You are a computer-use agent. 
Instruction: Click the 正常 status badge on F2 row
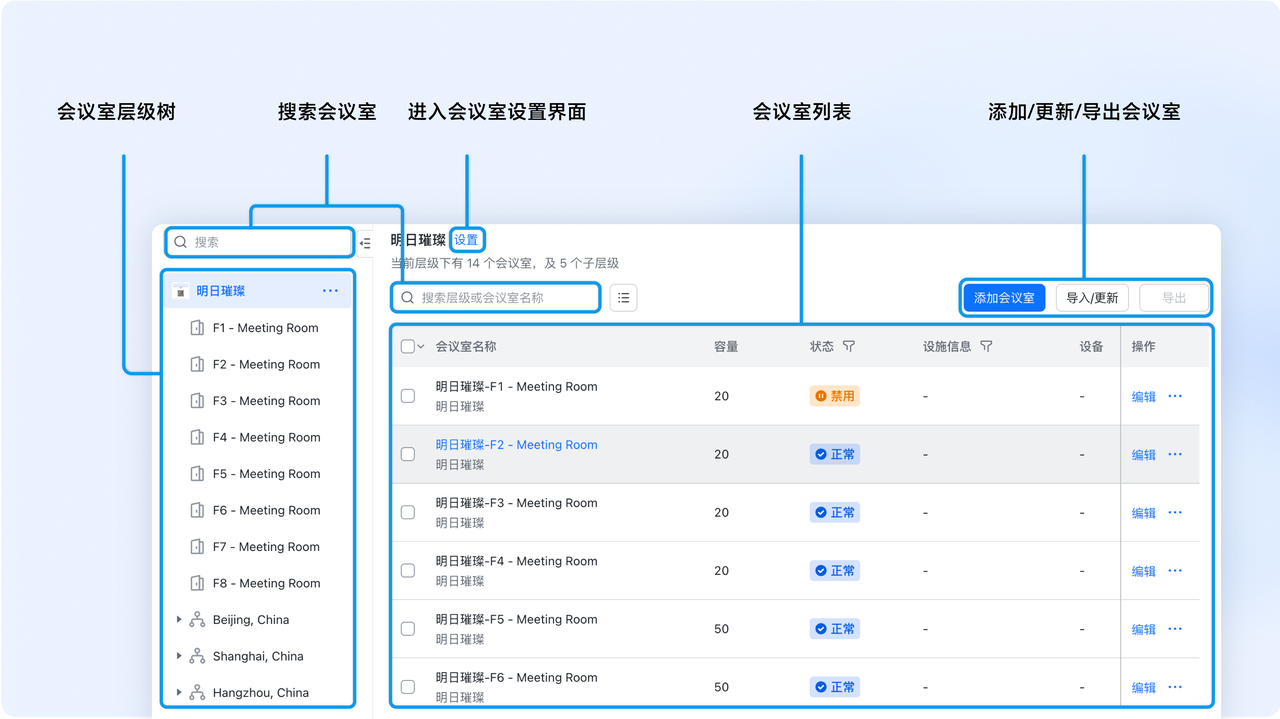click(x=835, y=454)
